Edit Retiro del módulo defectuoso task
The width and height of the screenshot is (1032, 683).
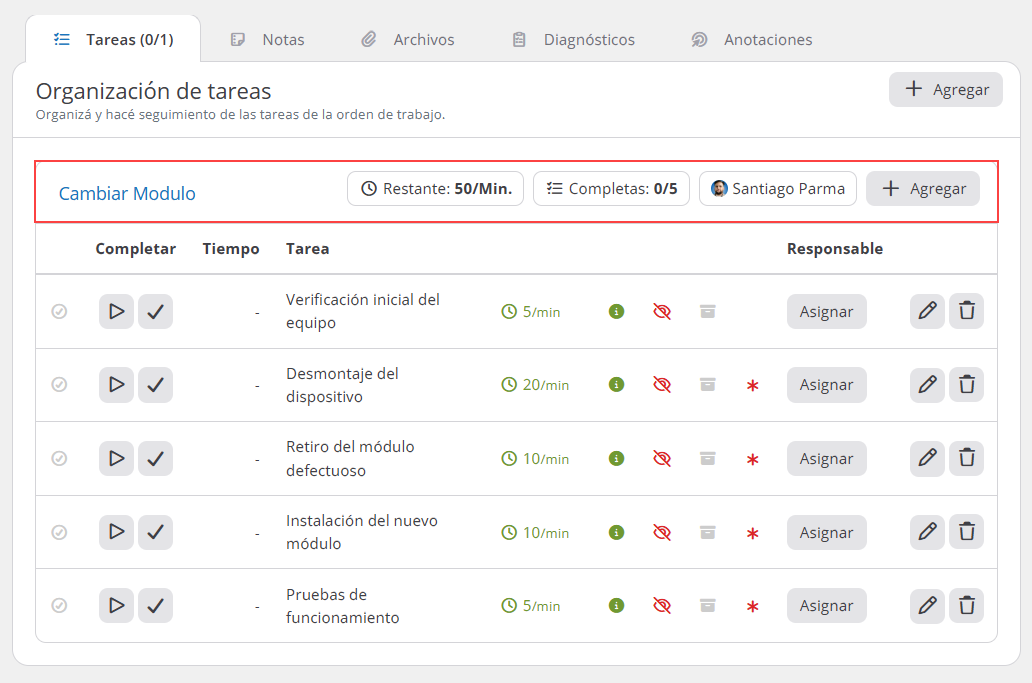[x=927, y=458]
